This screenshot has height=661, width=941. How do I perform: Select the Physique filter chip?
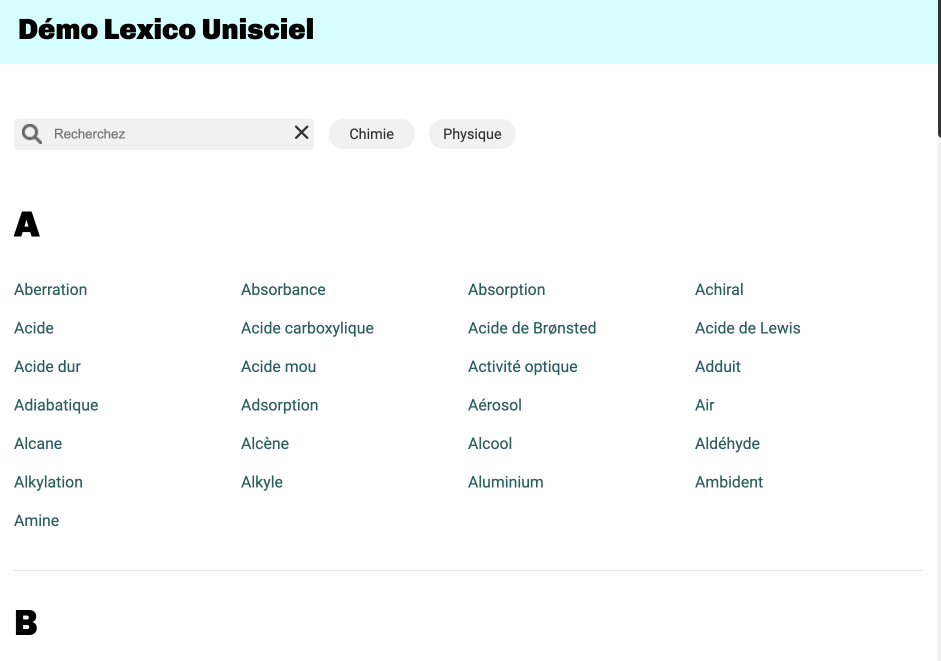pyautogui.click(x=472, y=133)
